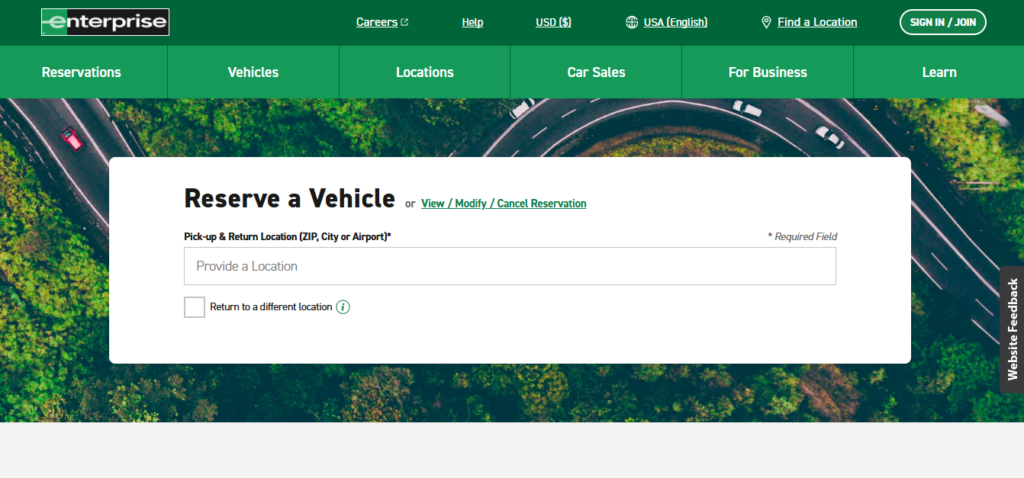Open the USD ($) currency selector

553,22
